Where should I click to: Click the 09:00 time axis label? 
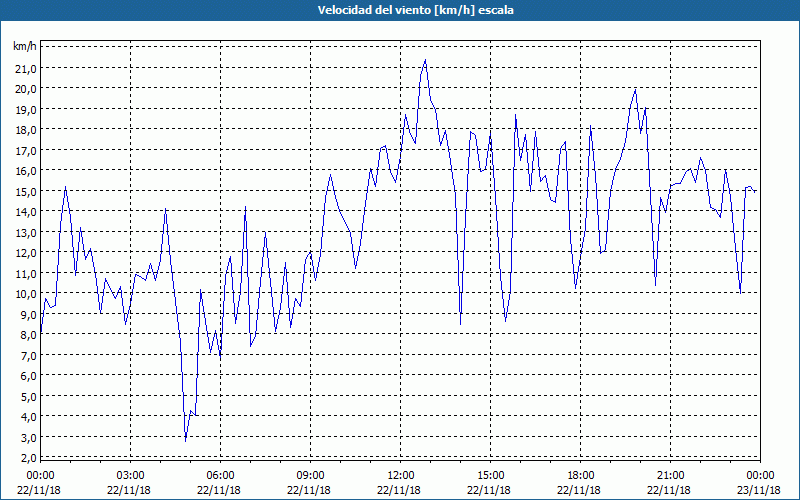(x=310, y=476)
